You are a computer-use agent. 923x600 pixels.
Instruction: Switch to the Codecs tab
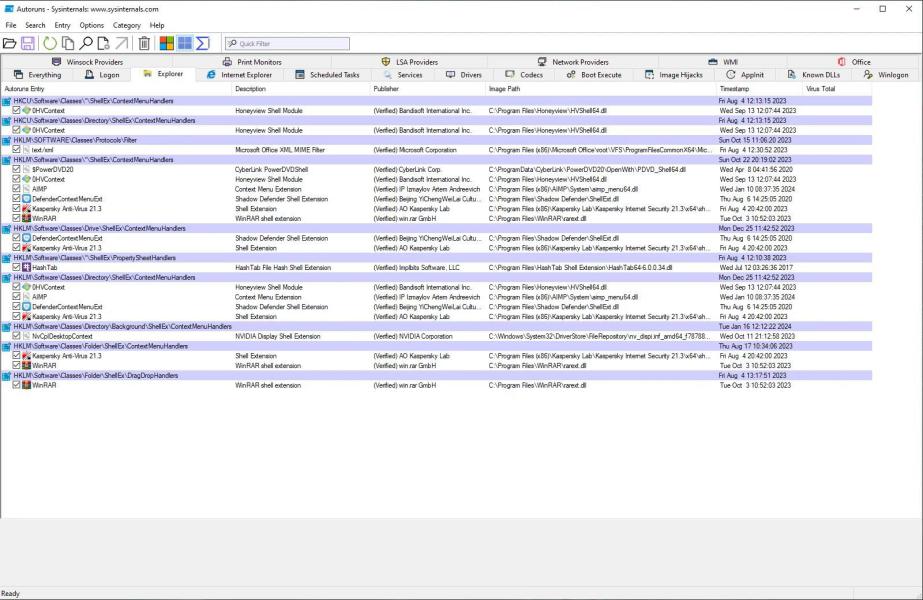[x=524, y=75]
